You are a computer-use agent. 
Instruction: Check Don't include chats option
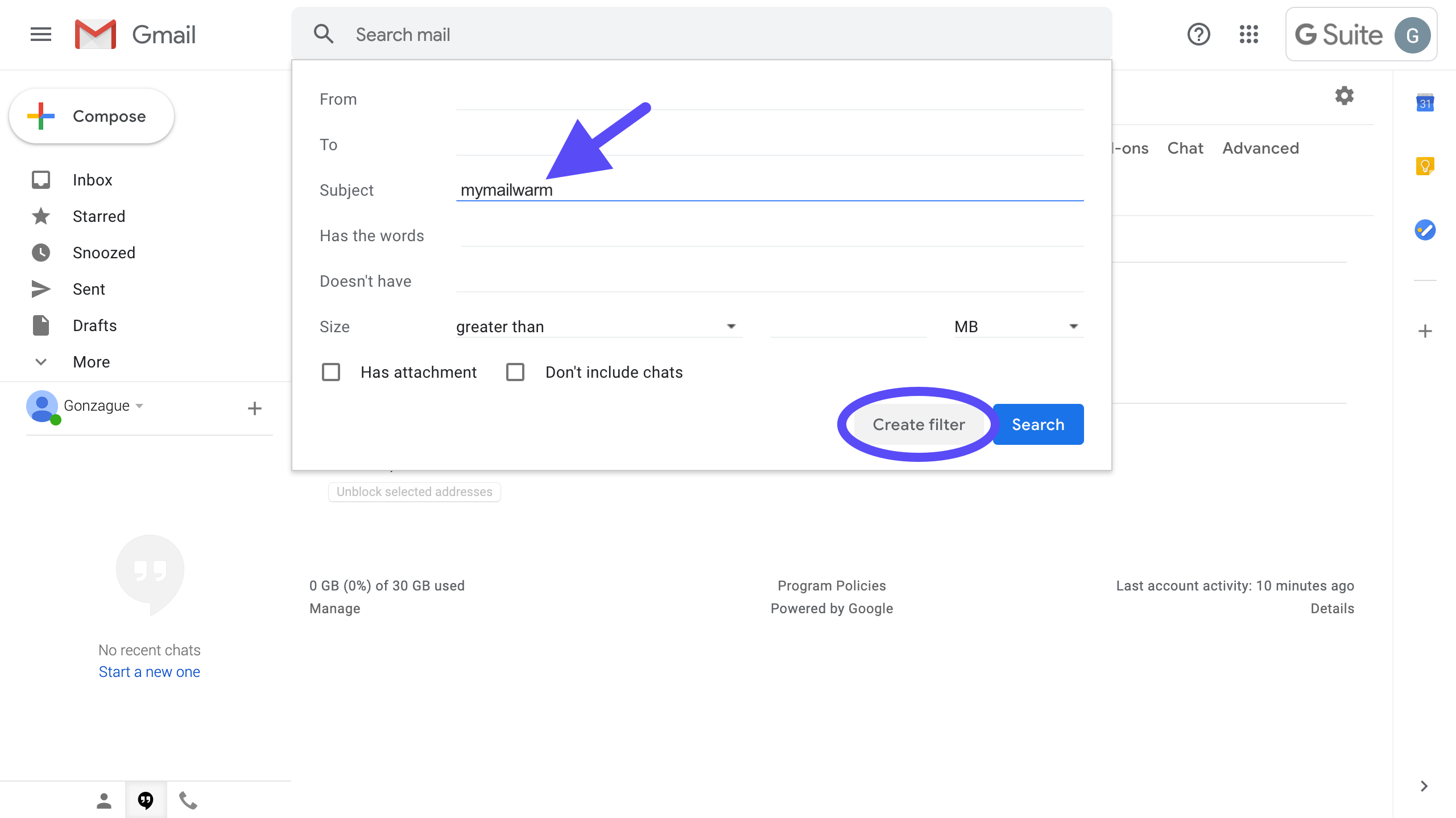click(515, 372)
